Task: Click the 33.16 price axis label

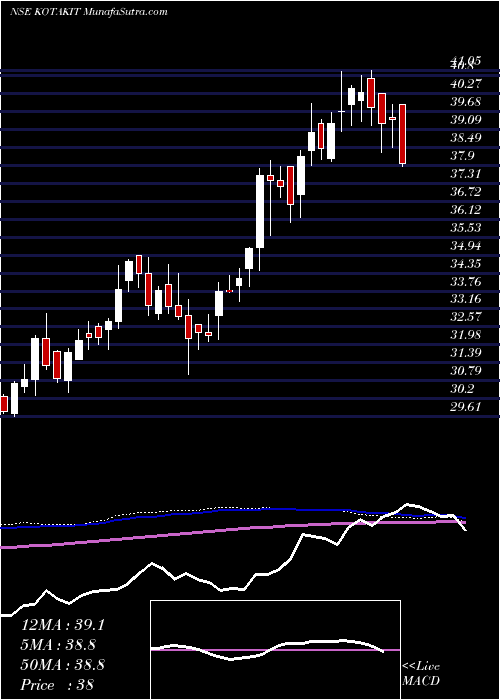Action: 466,299
